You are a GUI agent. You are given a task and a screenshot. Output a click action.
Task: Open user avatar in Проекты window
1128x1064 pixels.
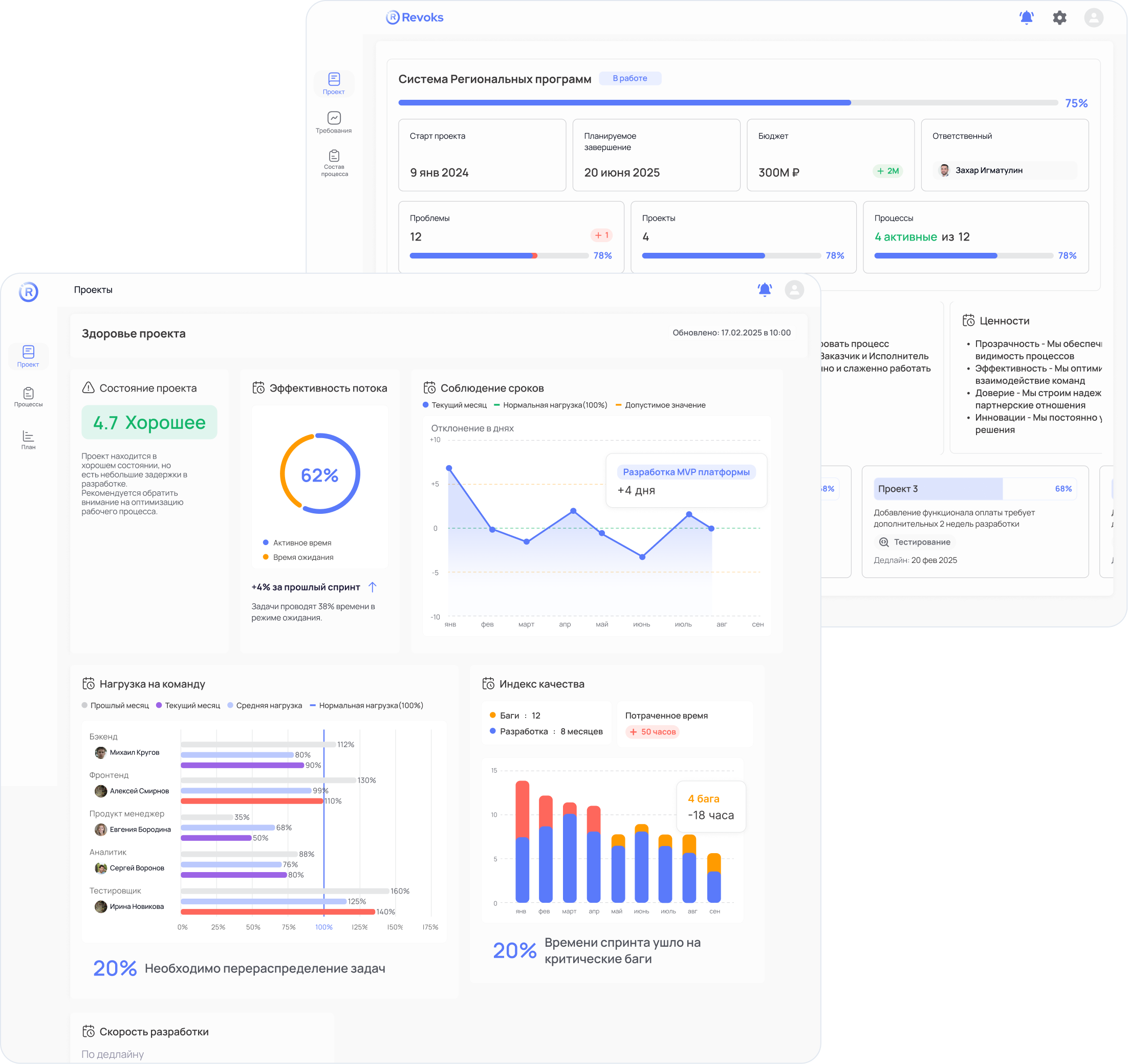point(794,290)
